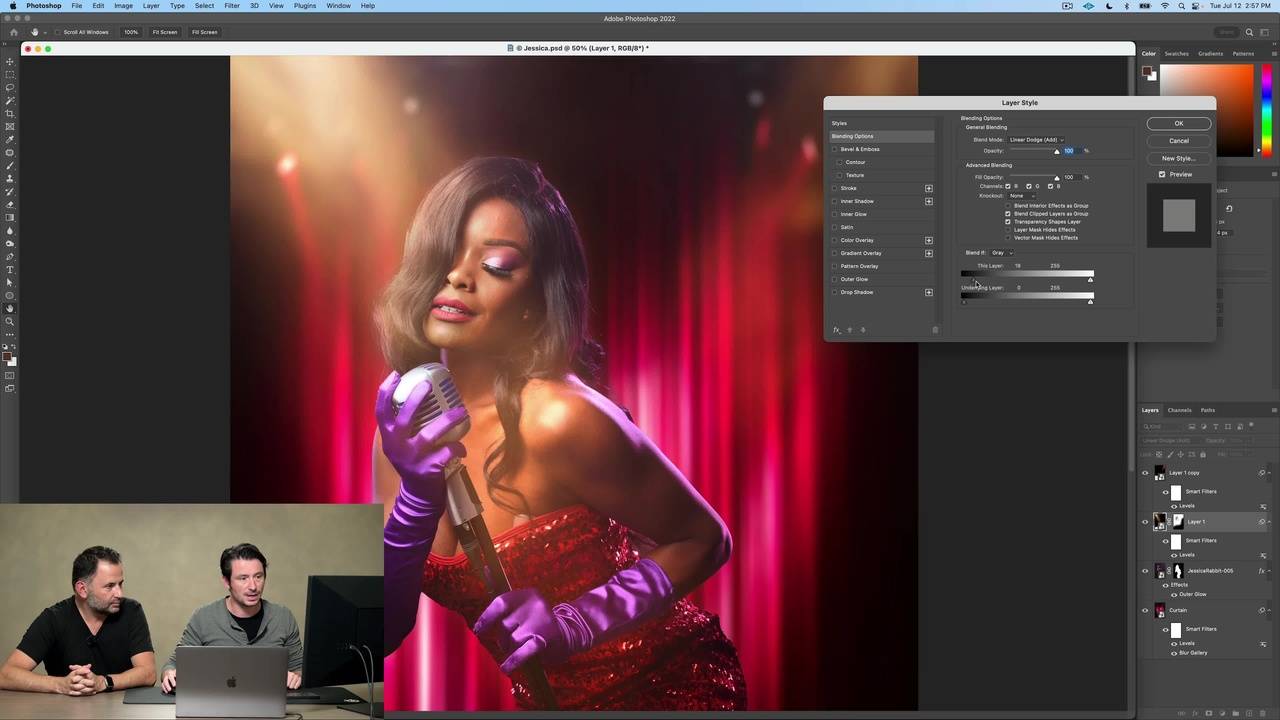Enable the Satin checkbox
The width and height of the screenshot is (1280, 720).
tap(836, 227)
